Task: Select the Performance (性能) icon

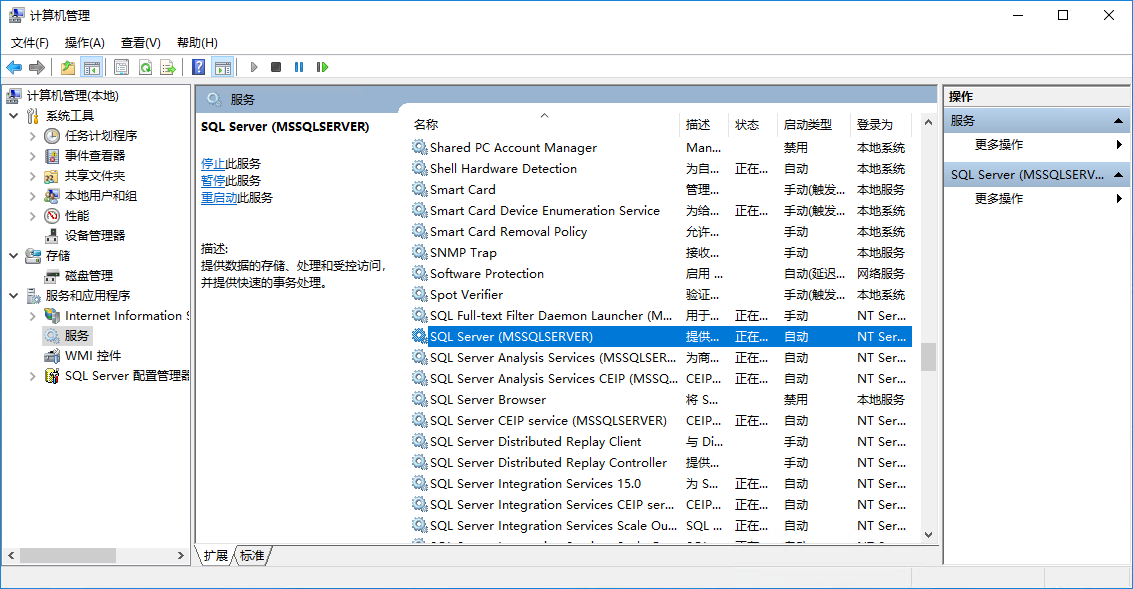Action: pos(52,216)
